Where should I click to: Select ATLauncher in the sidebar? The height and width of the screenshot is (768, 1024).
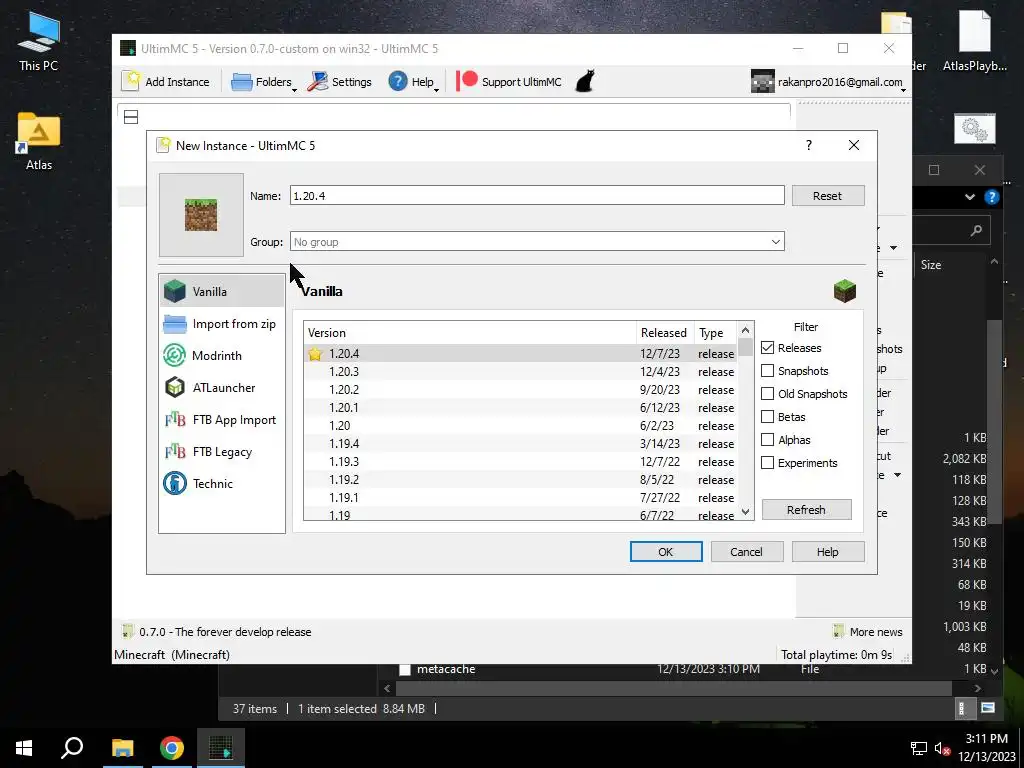pyautogui.click(x=221, y=388)
